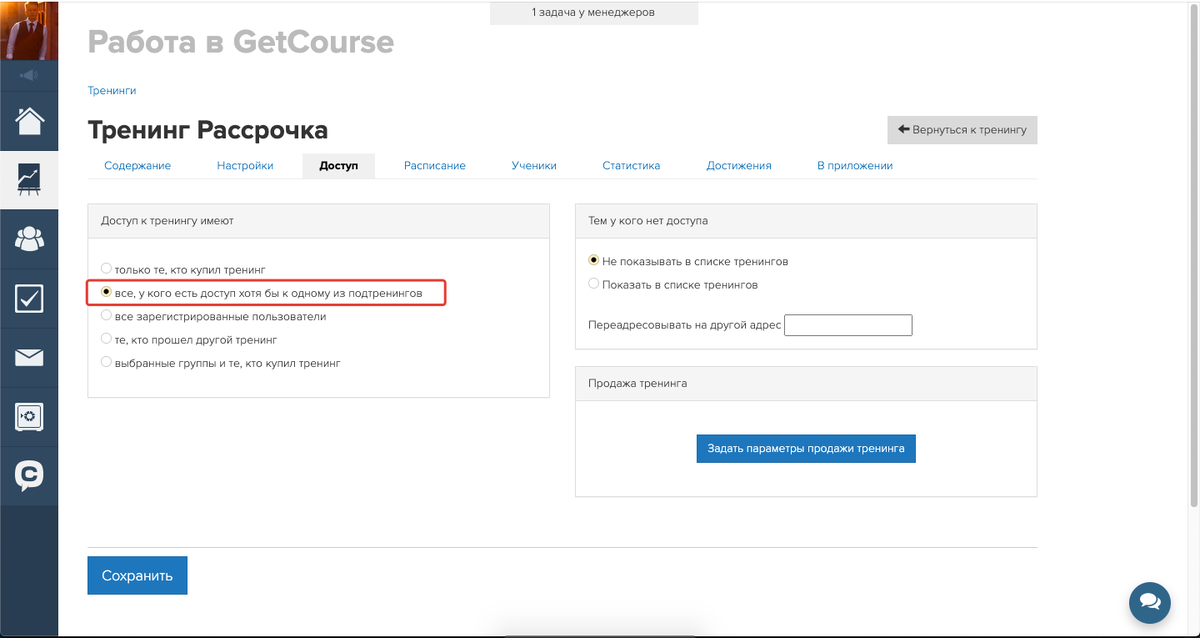
Task: Click "Задать параметры продажи тренинга" button
Action: point(806,448)
